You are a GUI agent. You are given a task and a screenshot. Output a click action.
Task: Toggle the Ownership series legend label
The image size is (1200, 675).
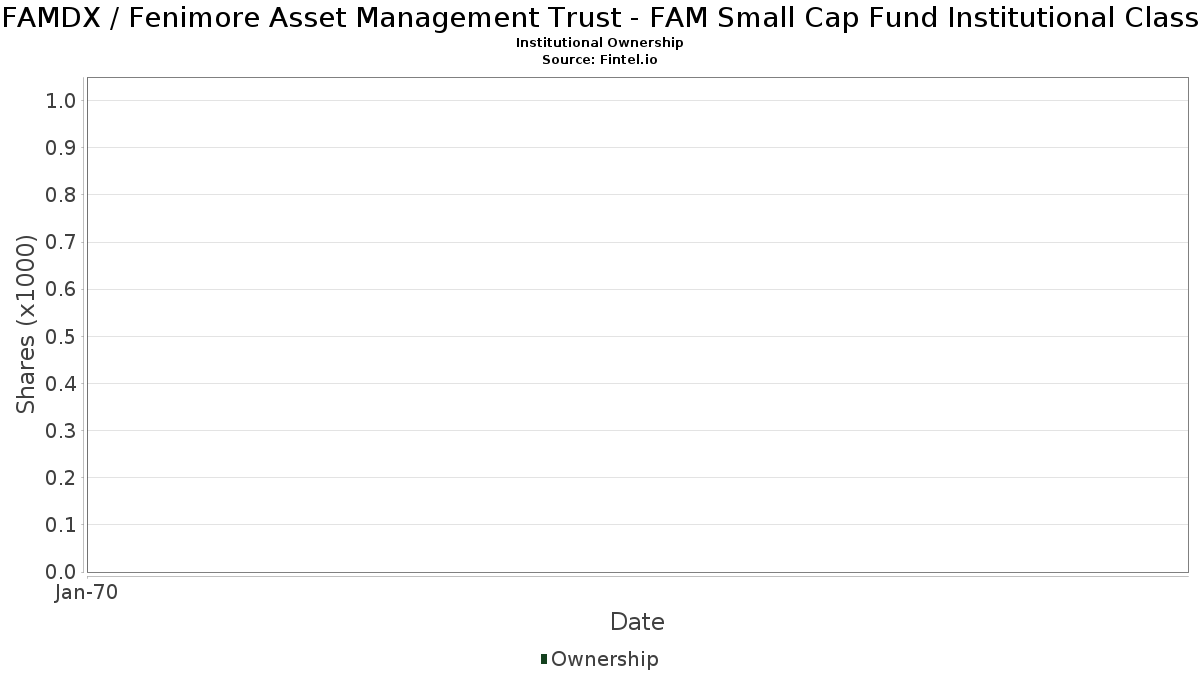(x=604, y=659)
